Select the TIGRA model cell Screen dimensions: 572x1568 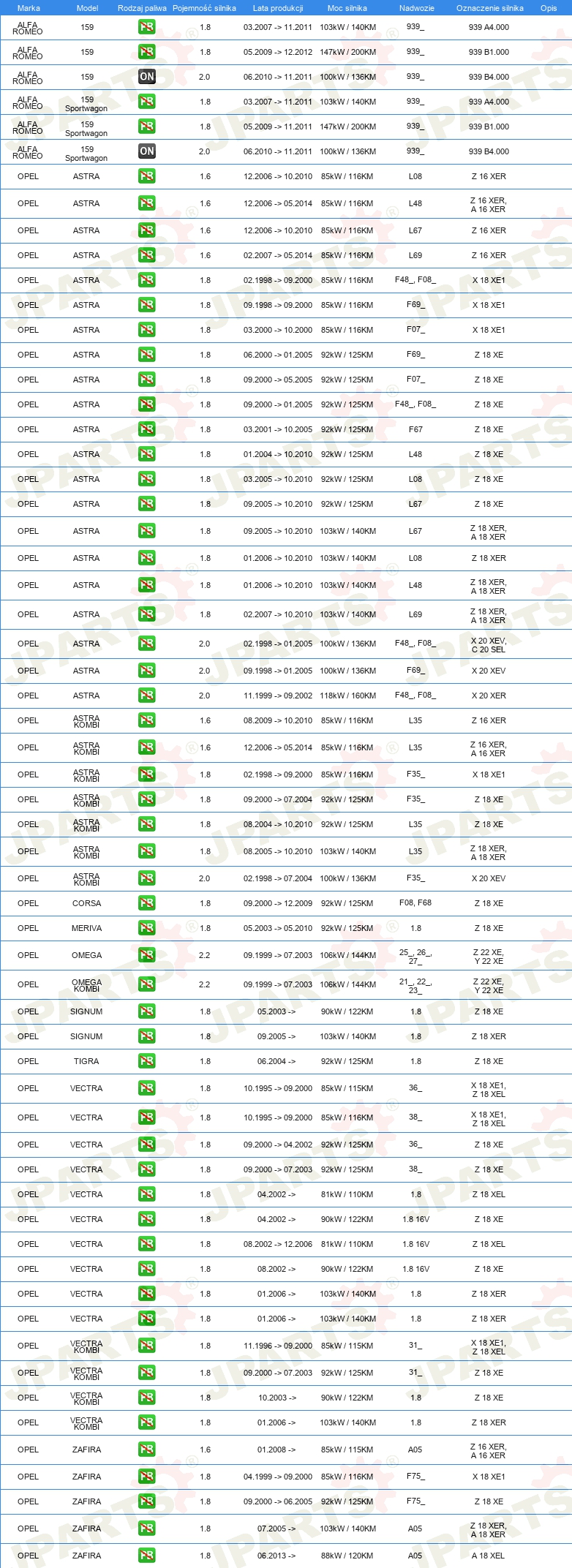coord(86,1061)
